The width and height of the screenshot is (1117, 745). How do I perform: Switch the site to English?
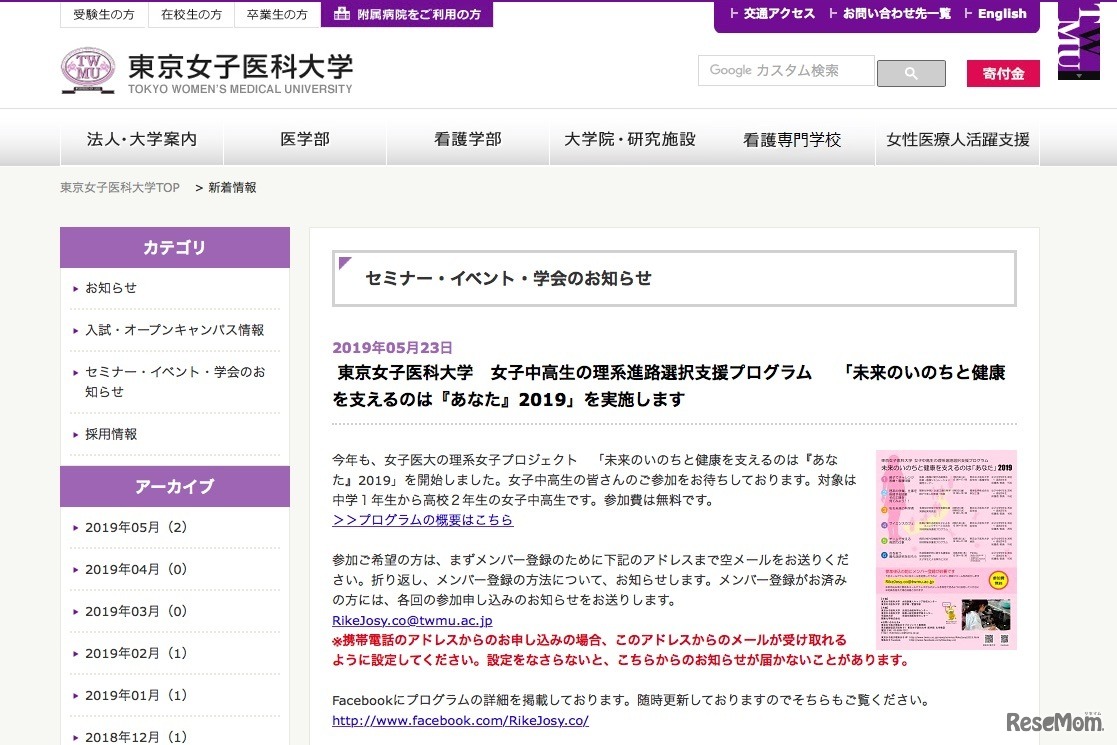pos(1001,14)
